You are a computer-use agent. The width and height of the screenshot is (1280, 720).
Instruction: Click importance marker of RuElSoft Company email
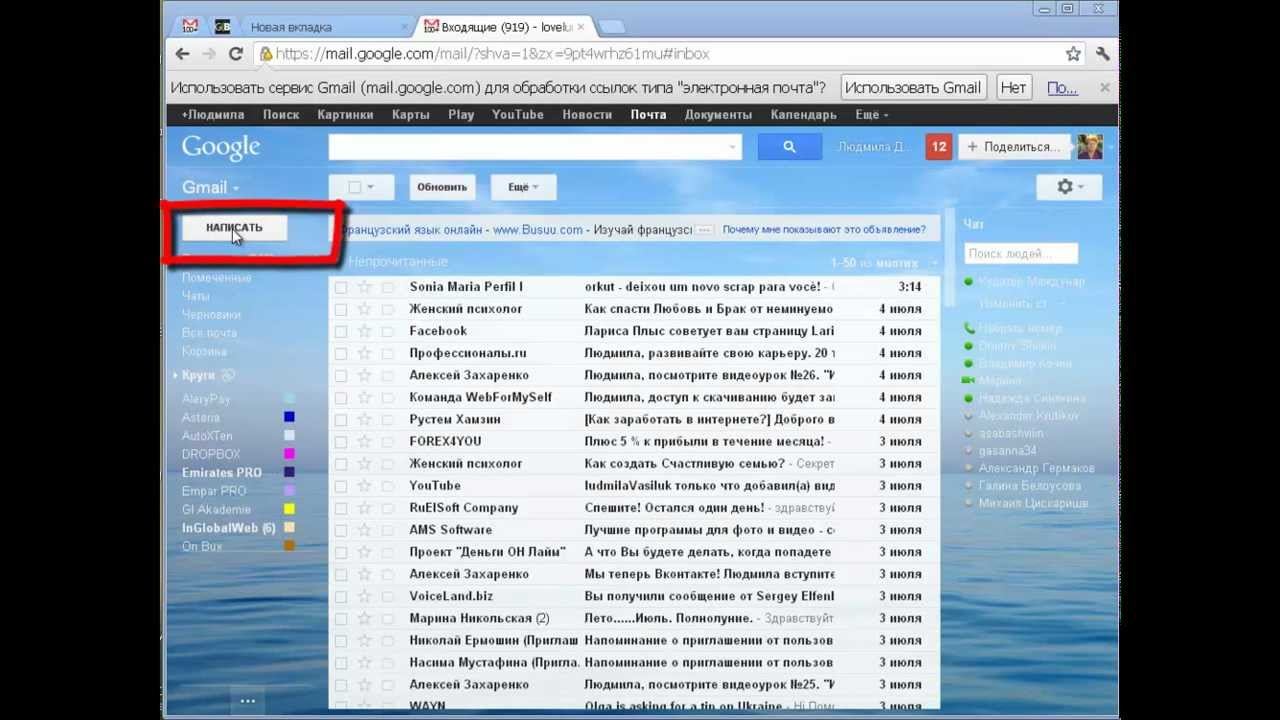pos(387,508)
